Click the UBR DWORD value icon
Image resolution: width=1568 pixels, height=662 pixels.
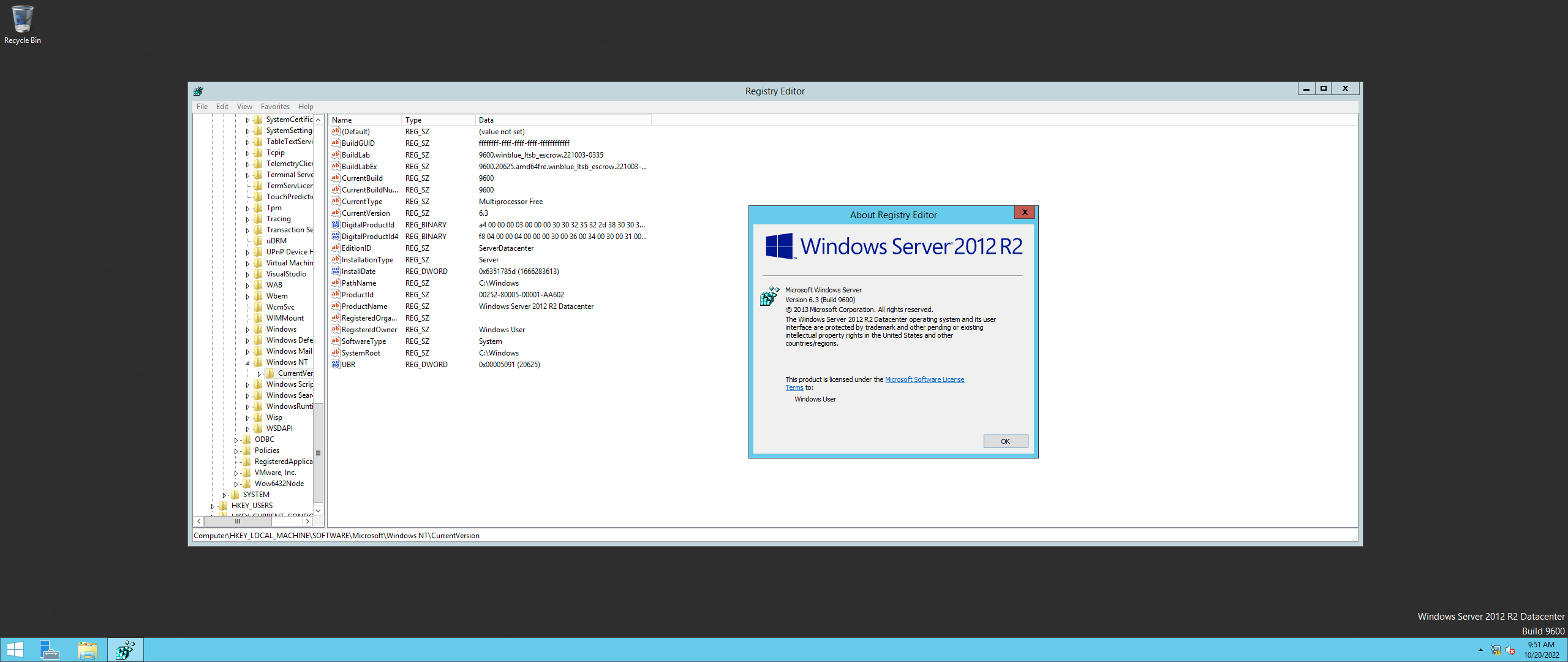(x=336, y=364)
